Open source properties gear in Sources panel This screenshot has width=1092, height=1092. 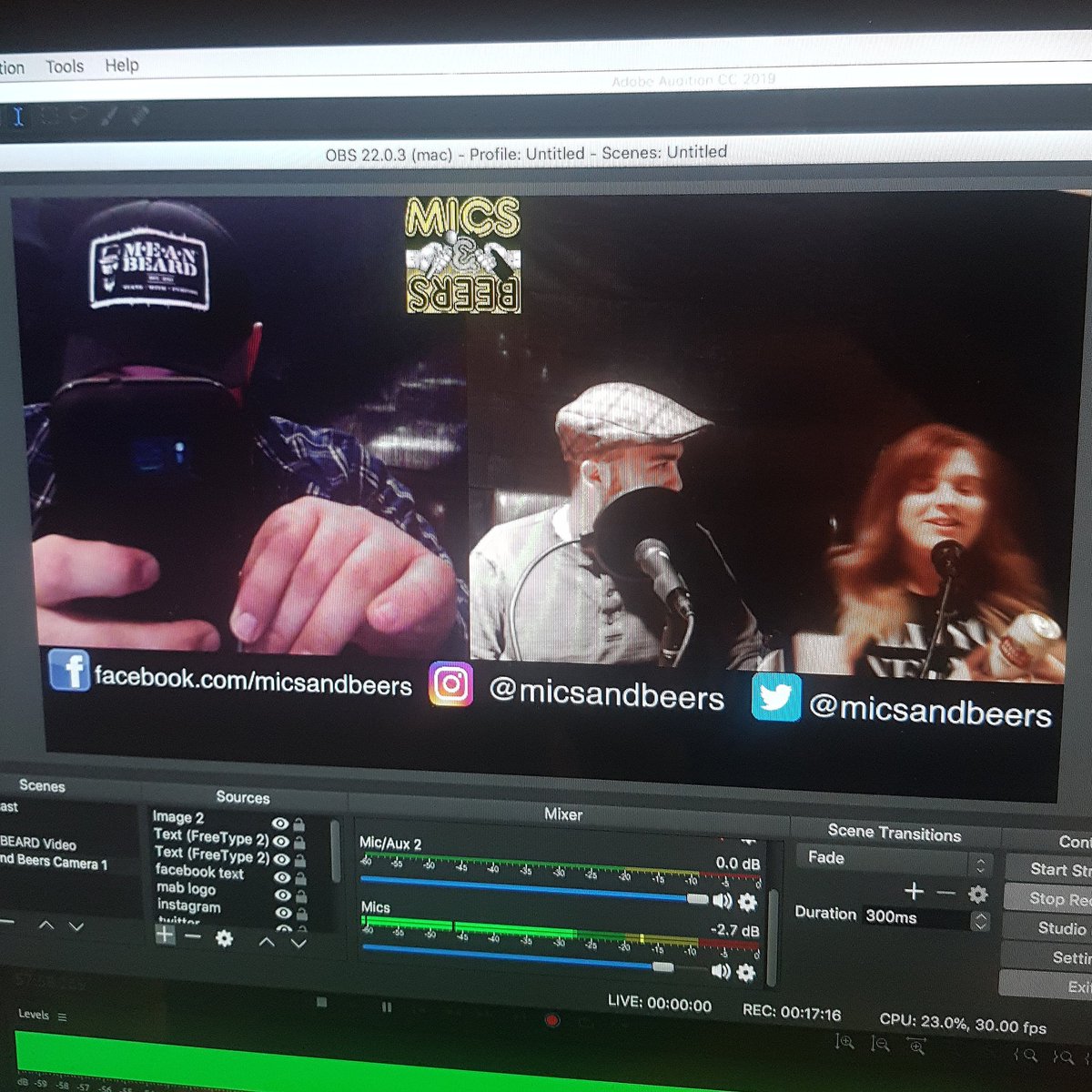click(x=224, y=938)
